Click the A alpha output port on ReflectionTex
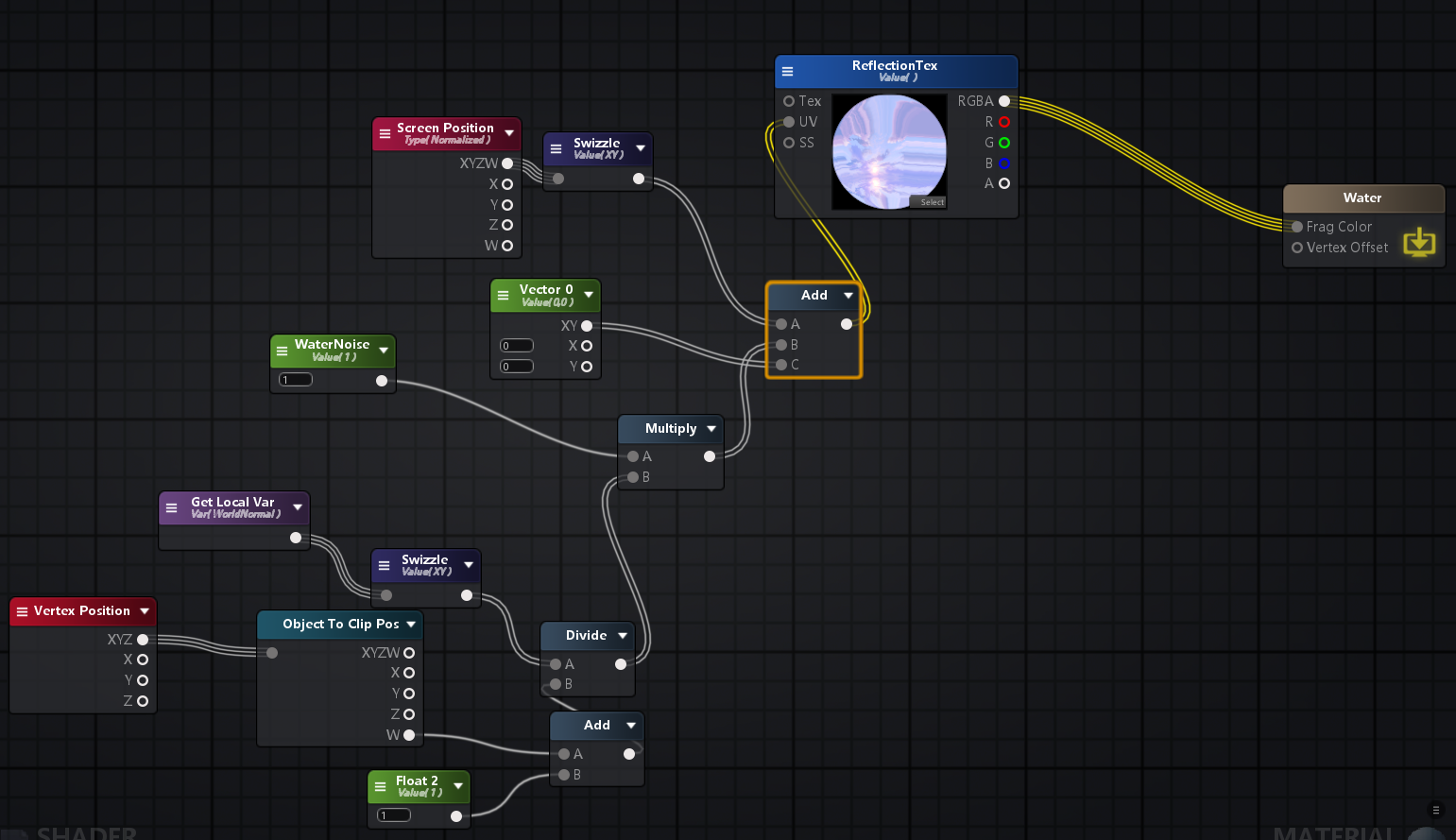1456x840 pixels. 1004,183
